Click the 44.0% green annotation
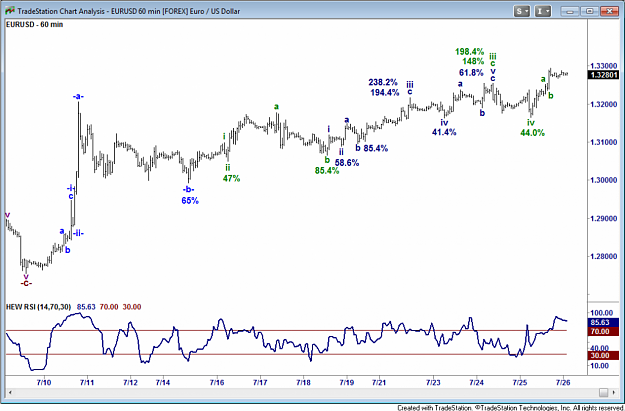Screen dimensions: 625x411 click(532, 133)
